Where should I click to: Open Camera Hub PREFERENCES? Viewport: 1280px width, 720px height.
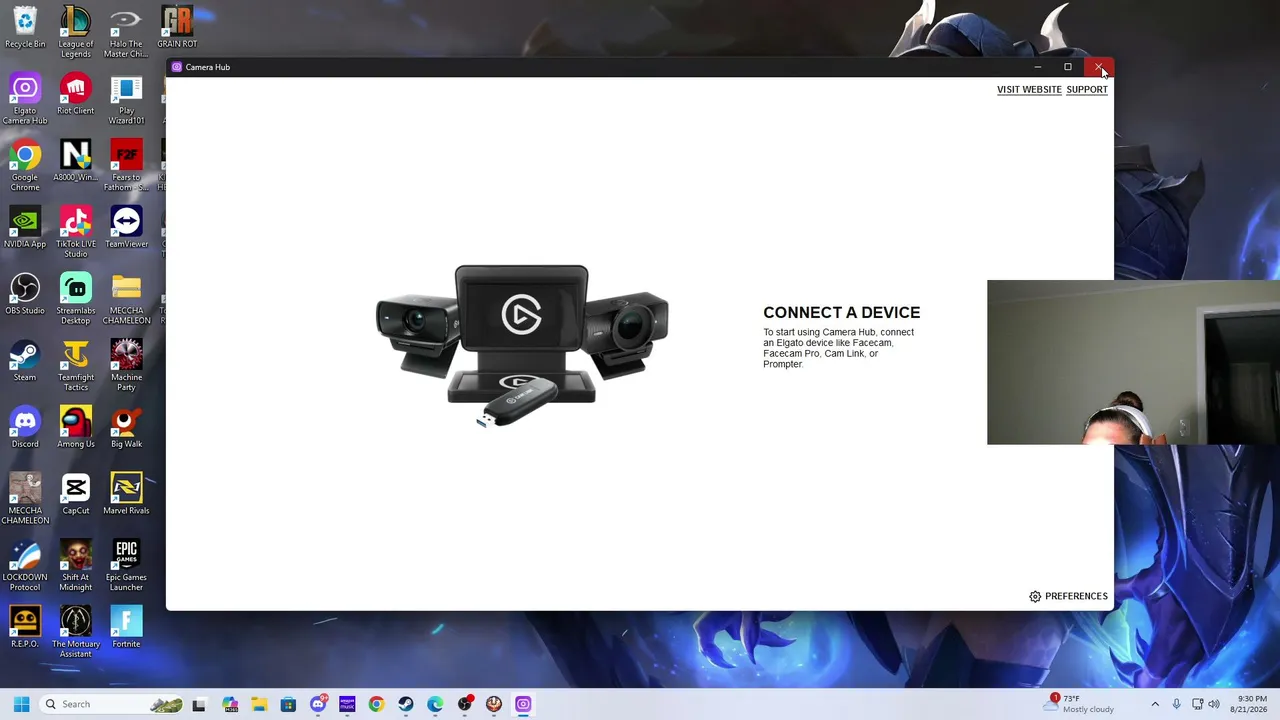click(1068, 596)
